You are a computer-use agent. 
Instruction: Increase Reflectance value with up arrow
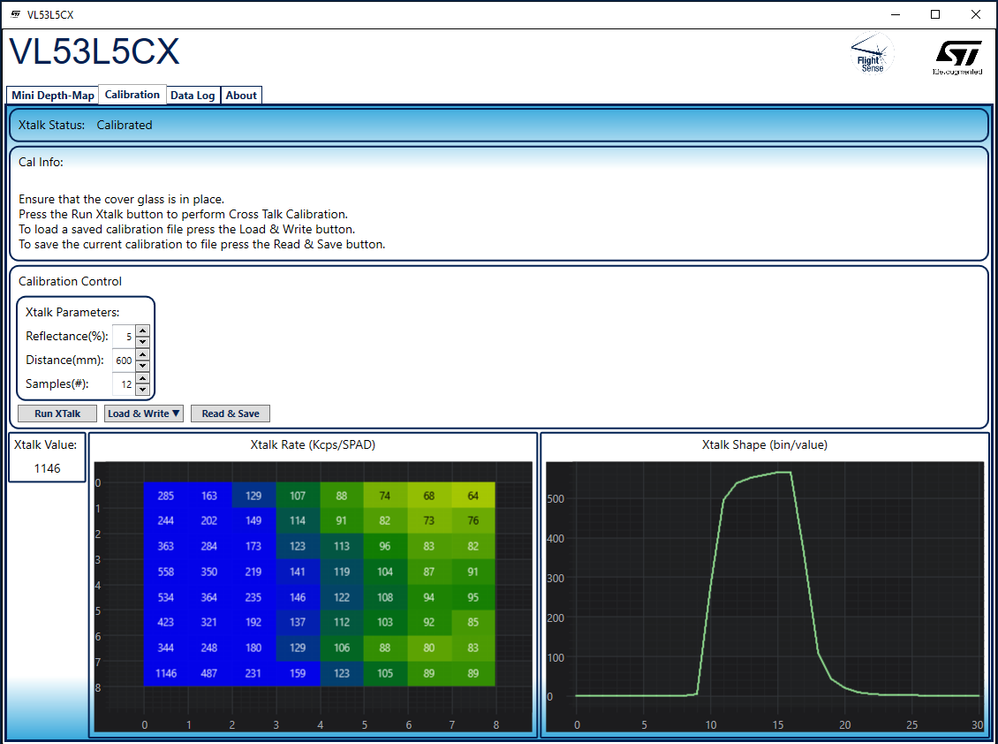[x=143, y=330]
